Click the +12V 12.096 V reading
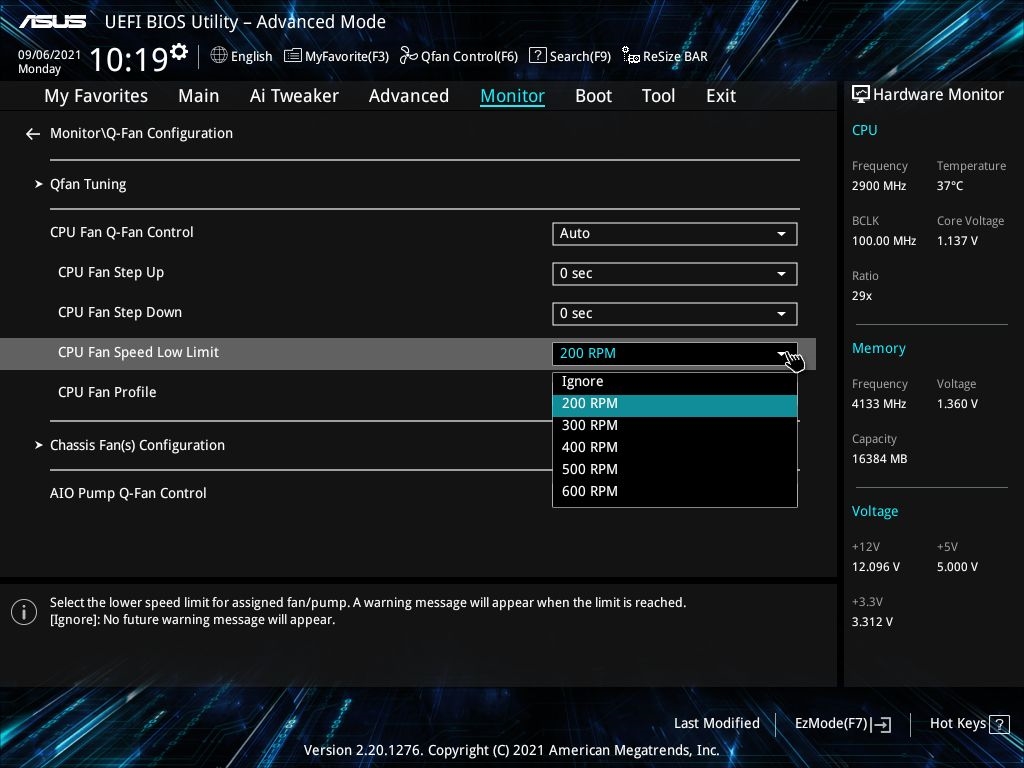Screen dimensions: 1024x768 876,567
